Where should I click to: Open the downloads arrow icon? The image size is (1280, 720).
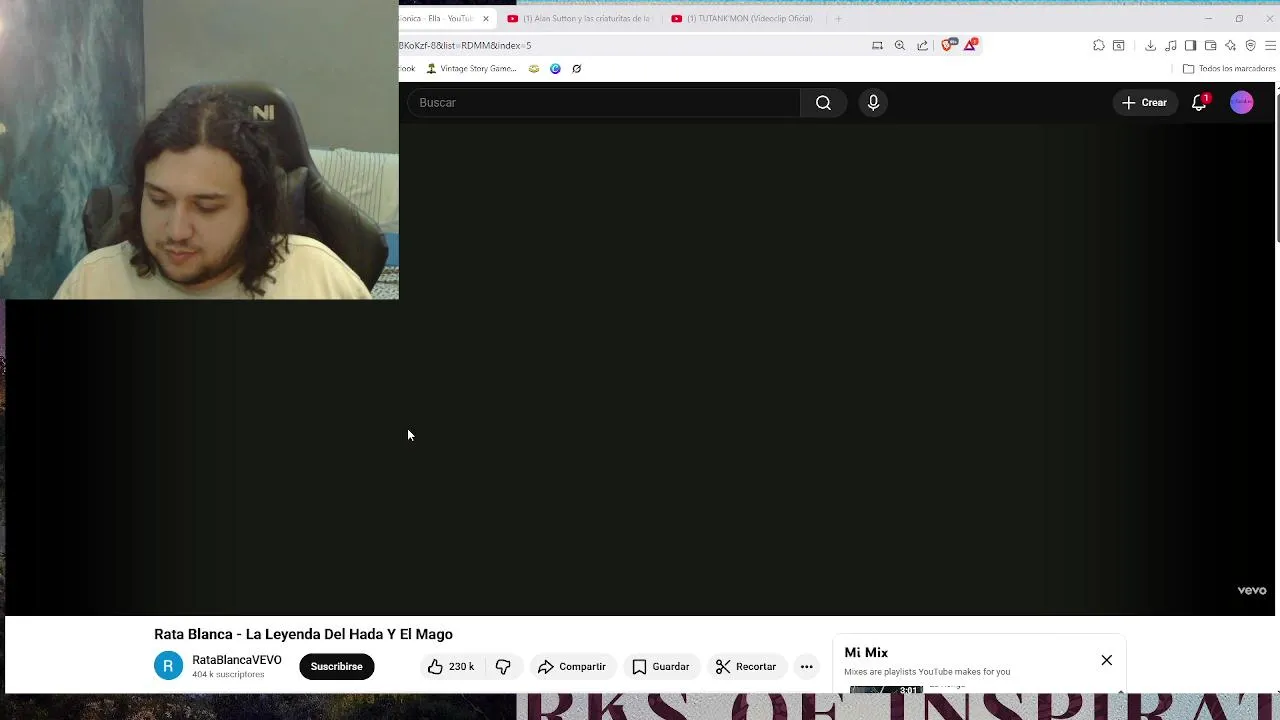(x=1150, y=45)
